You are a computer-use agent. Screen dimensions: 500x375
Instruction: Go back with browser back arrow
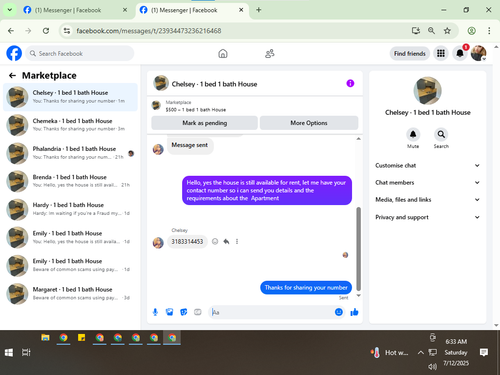coord(11,31)
